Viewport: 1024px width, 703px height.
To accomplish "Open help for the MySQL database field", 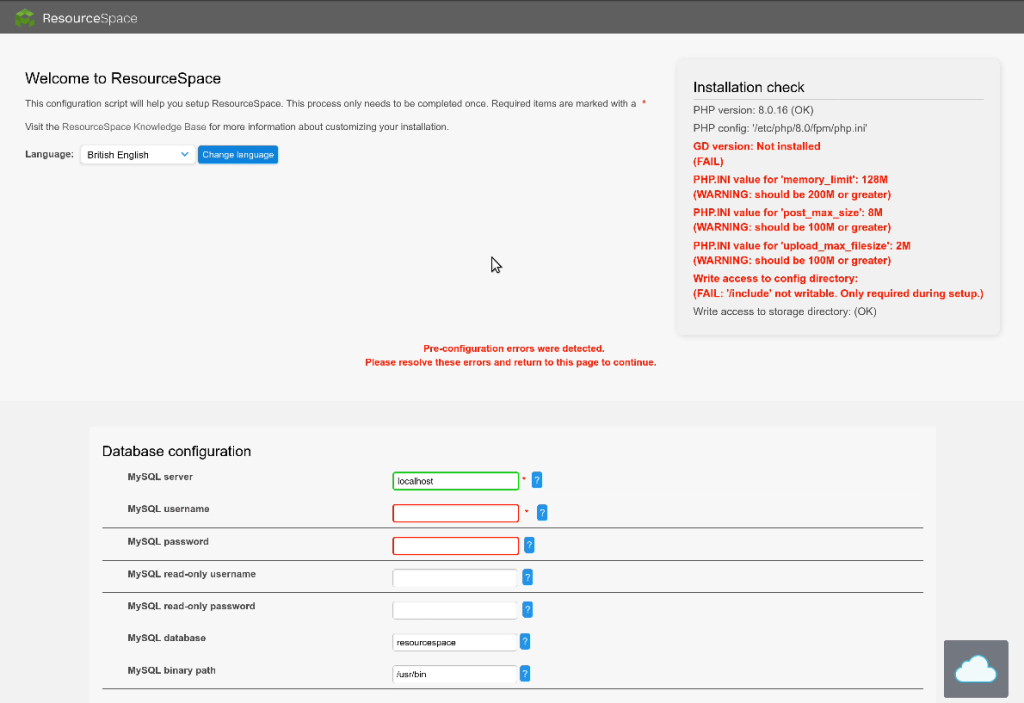I will 525,641.
